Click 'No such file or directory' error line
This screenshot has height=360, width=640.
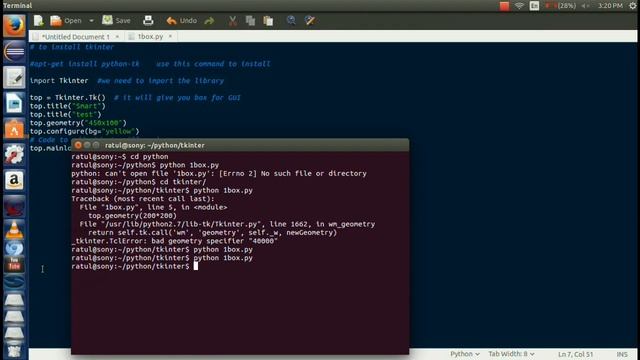click(219, 173)
